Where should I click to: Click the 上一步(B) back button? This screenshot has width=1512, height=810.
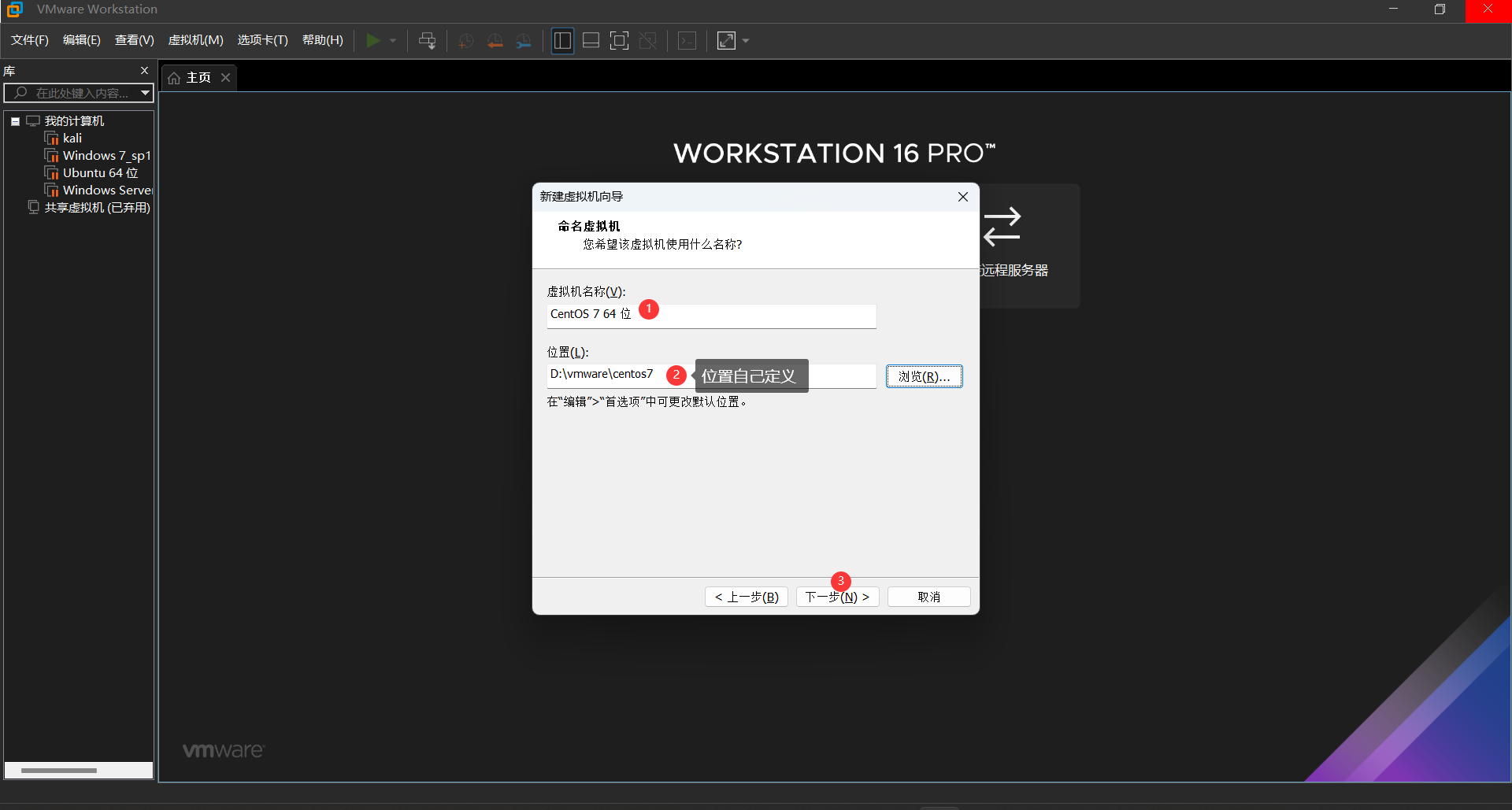point(747,597)
